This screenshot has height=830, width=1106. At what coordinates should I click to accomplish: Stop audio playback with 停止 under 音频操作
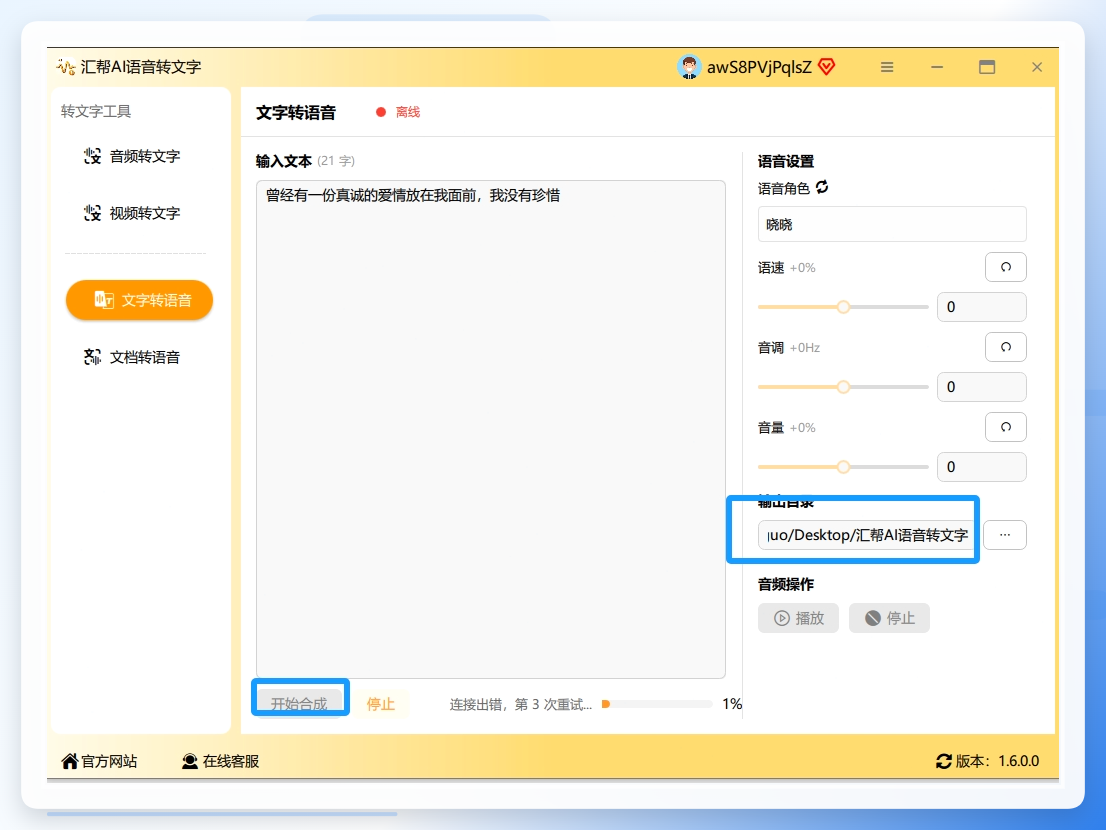pos(889,618)
